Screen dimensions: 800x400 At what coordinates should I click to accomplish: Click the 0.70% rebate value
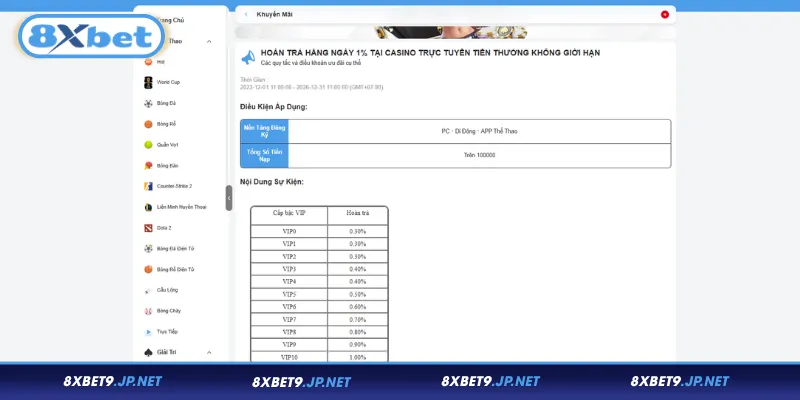pyautogui.click(x=358, y=319)
